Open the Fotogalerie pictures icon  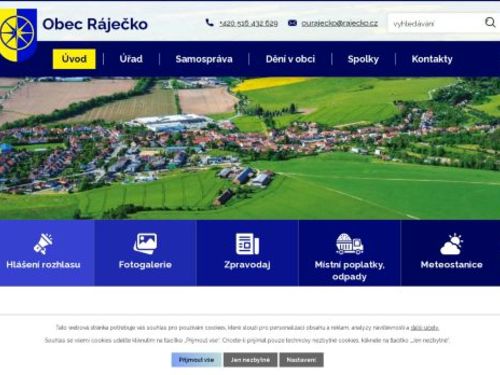click(x=145, y=244)
